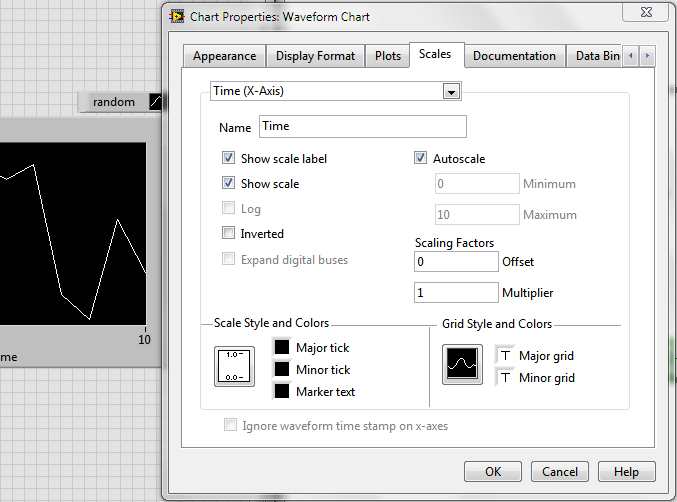
Task: Open the grid style picker icon
Action: tap(462, 364)
